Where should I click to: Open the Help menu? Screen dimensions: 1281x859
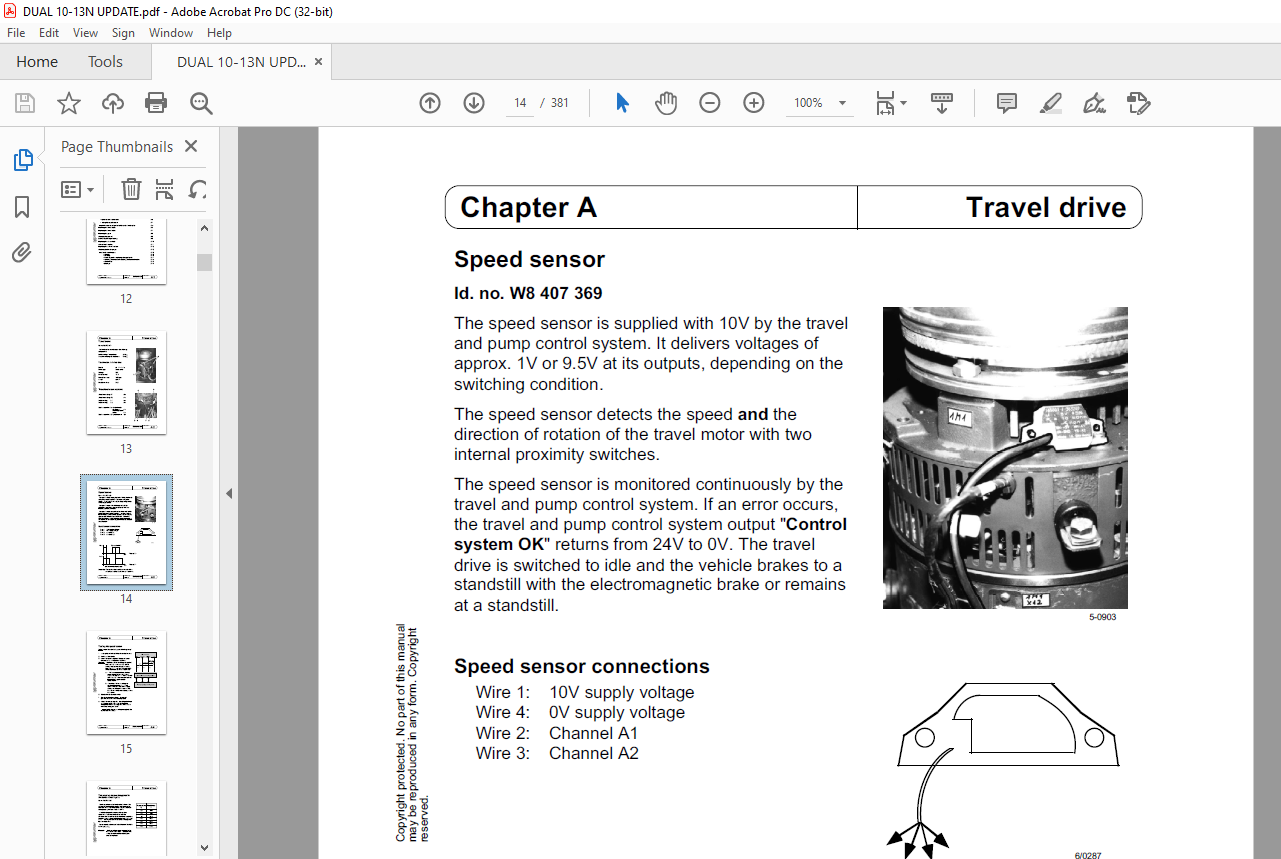click(219, 33)
